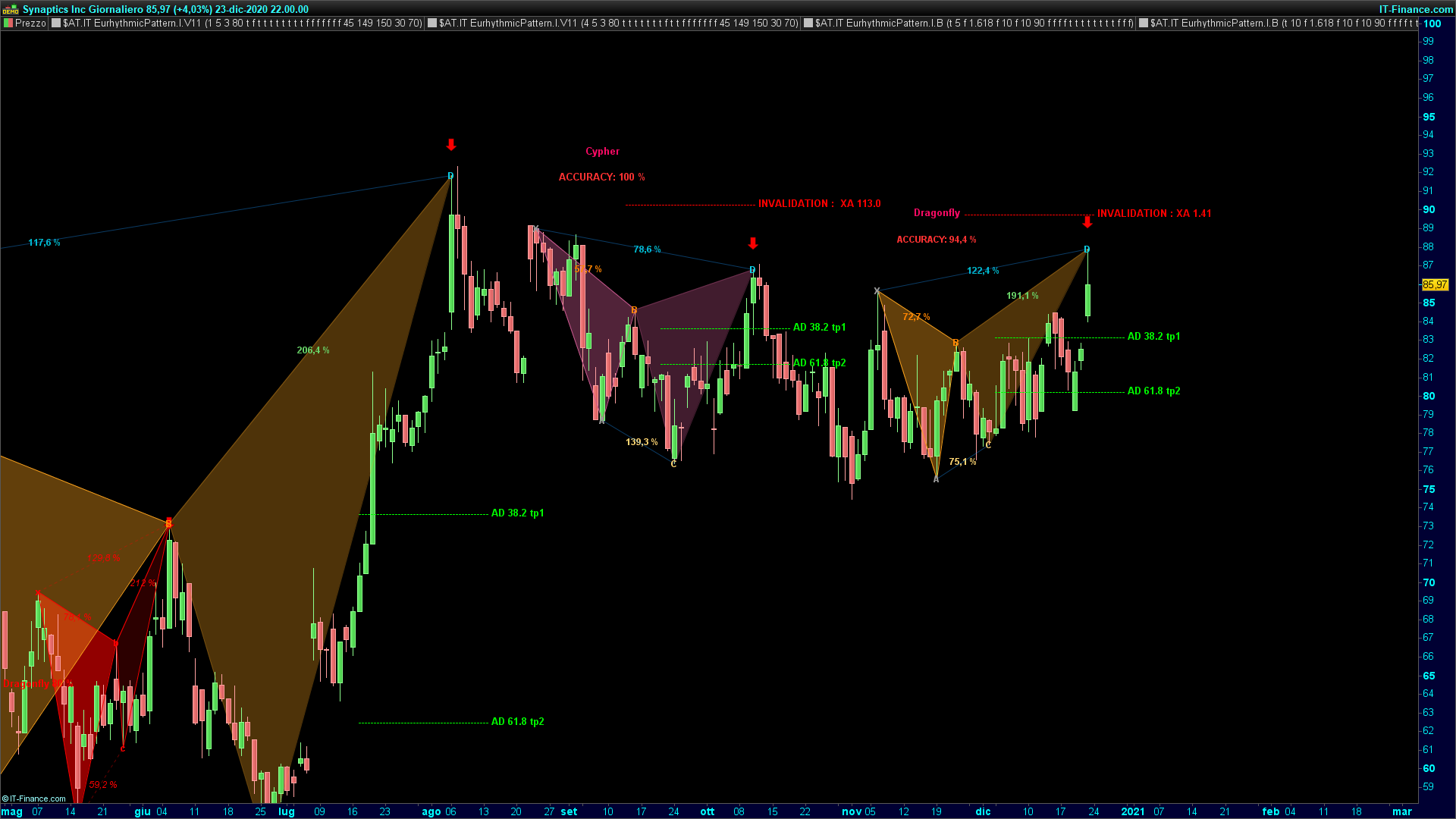Click the DEMO chart icon at top-left
Viewport: 1456px width, 819px height.
[11, 9]
